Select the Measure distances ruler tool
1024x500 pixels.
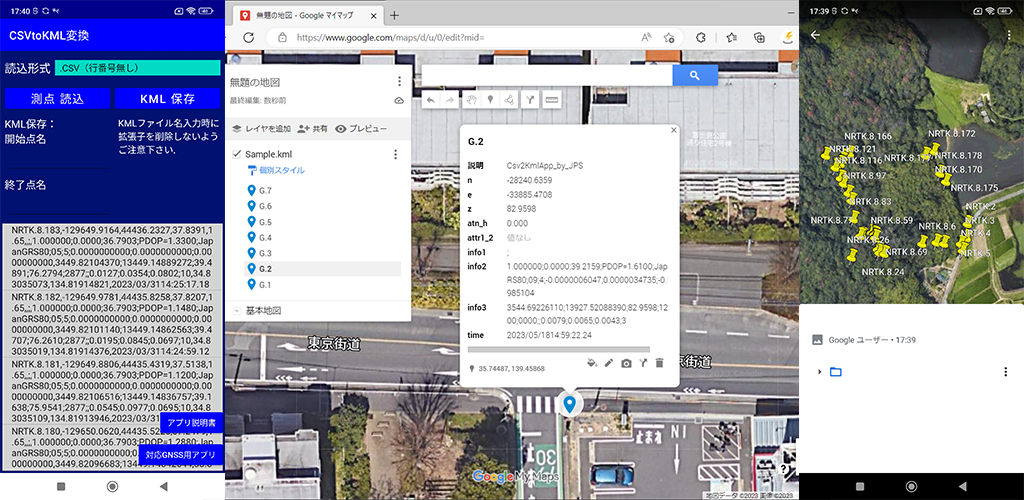[552, 100]
